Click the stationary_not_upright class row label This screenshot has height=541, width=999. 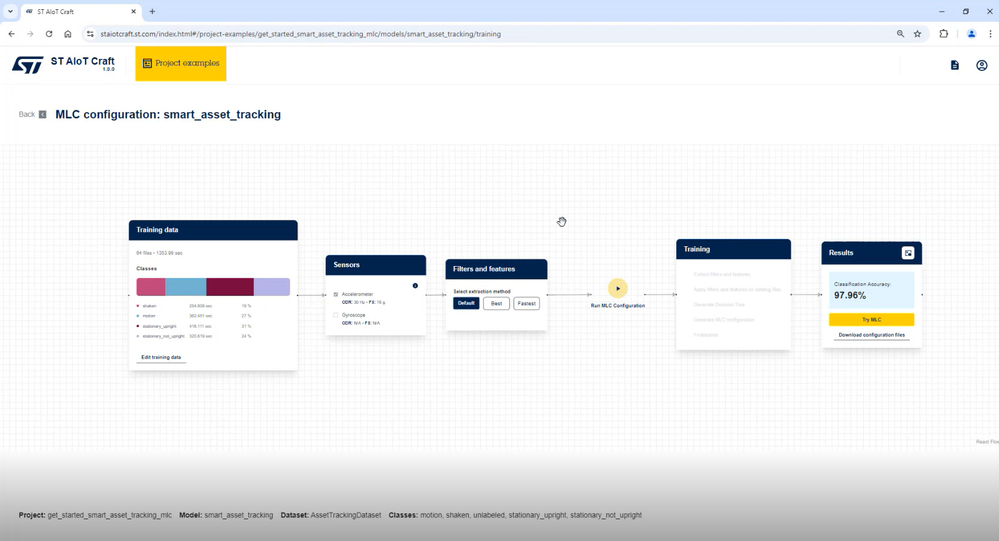(163, 336)
